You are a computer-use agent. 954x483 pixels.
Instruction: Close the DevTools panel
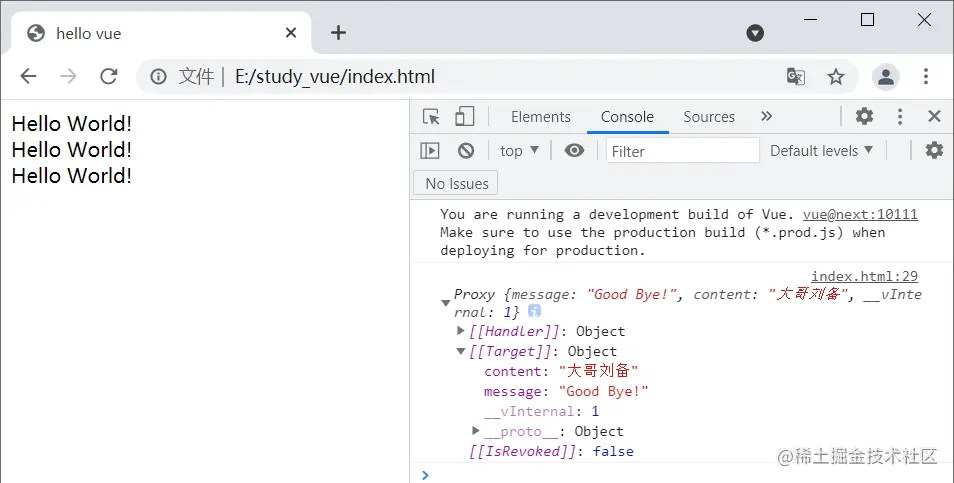pyautogui.click(x=935, y=116)
